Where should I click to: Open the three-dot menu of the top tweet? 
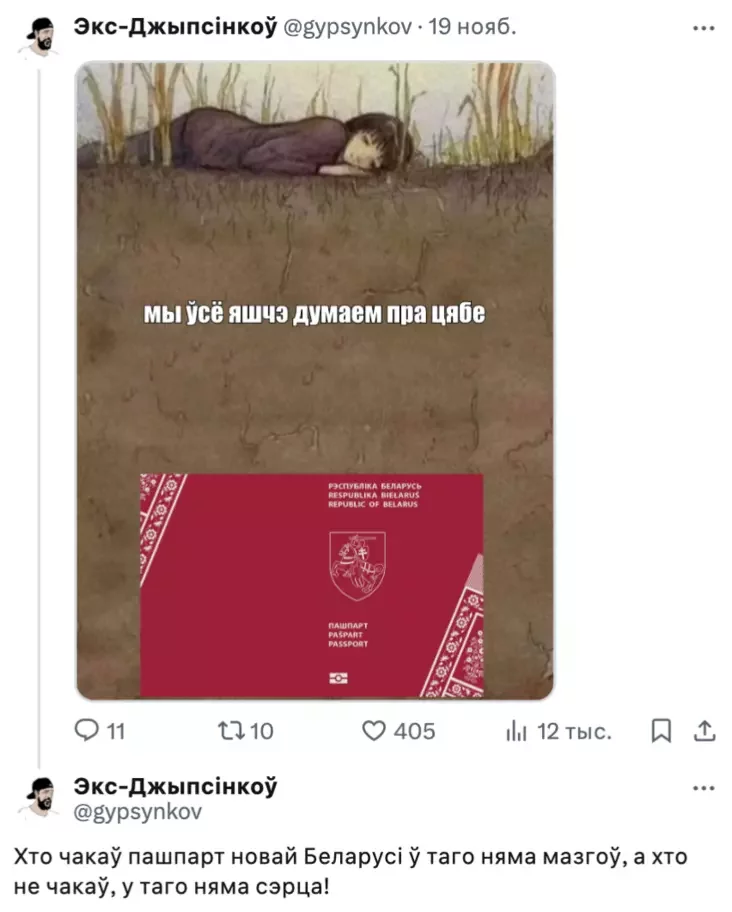coord(704,28)
